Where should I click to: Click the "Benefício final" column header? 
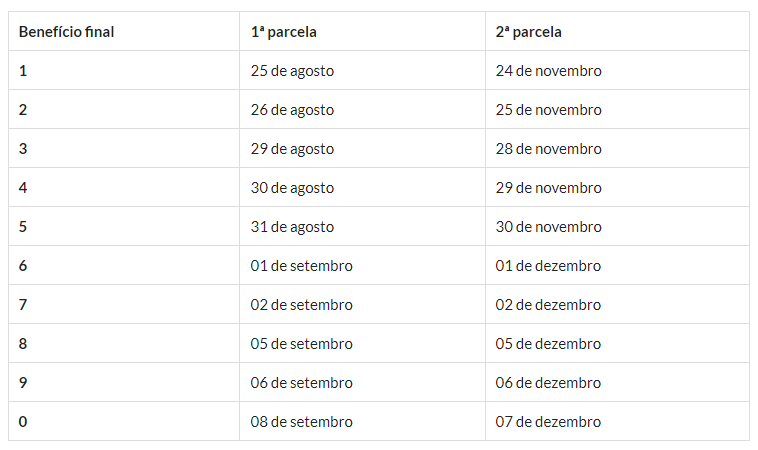(67, 32)
